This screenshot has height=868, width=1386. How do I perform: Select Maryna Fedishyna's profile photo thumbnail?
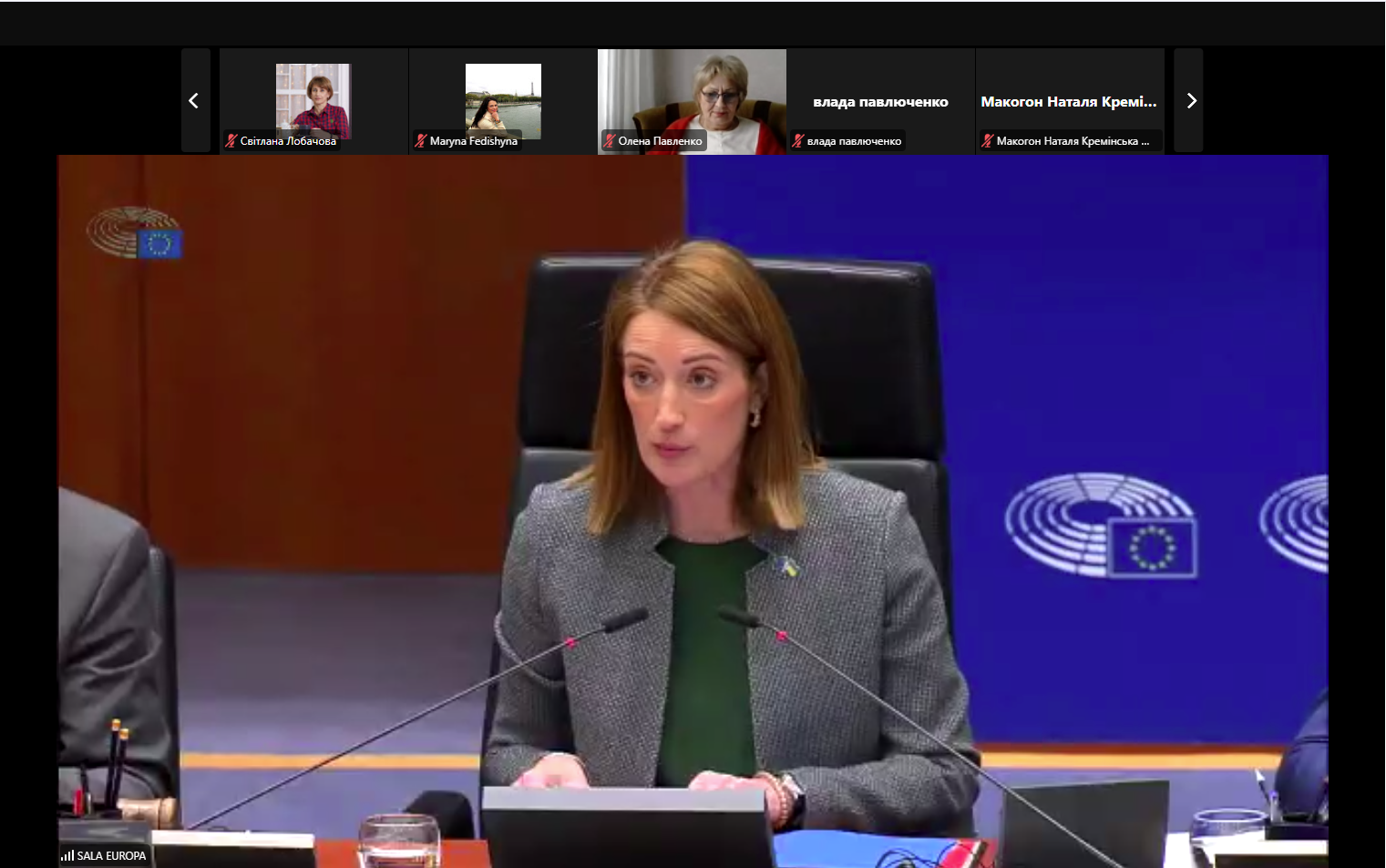pyautogui.click(x=503, y=98)
